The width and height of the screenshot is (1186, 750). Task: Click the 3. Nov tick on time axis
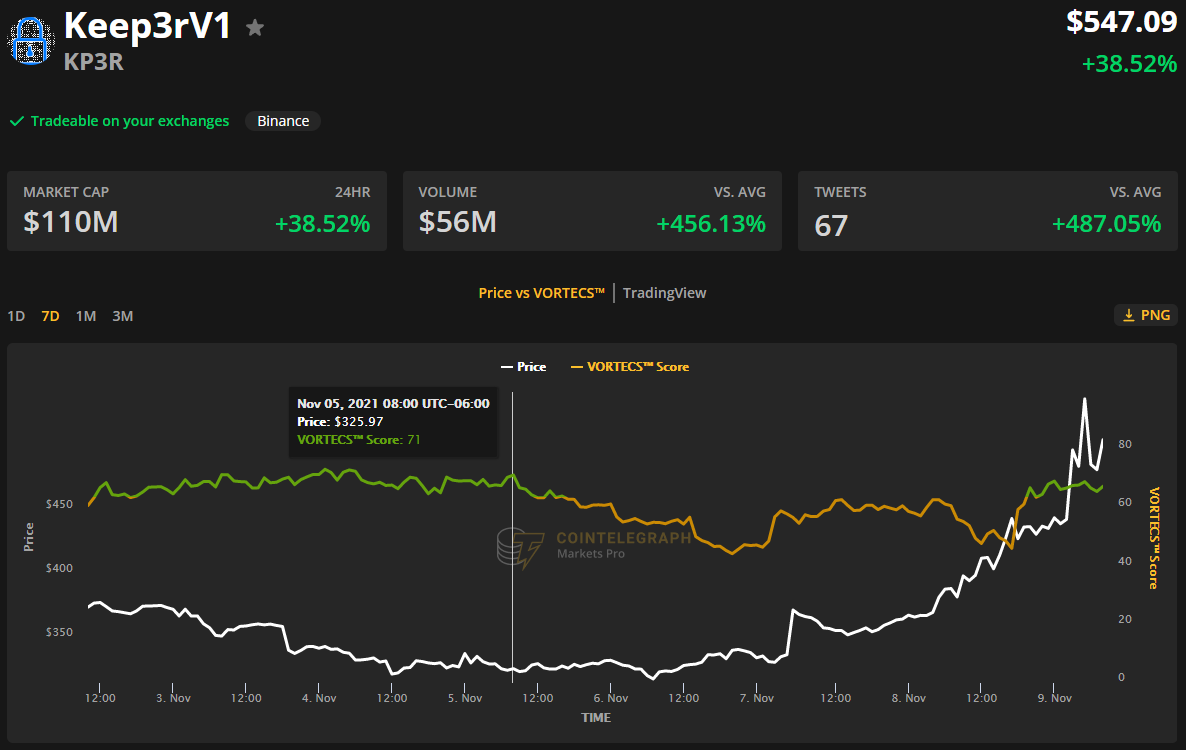tap(173, 698)
